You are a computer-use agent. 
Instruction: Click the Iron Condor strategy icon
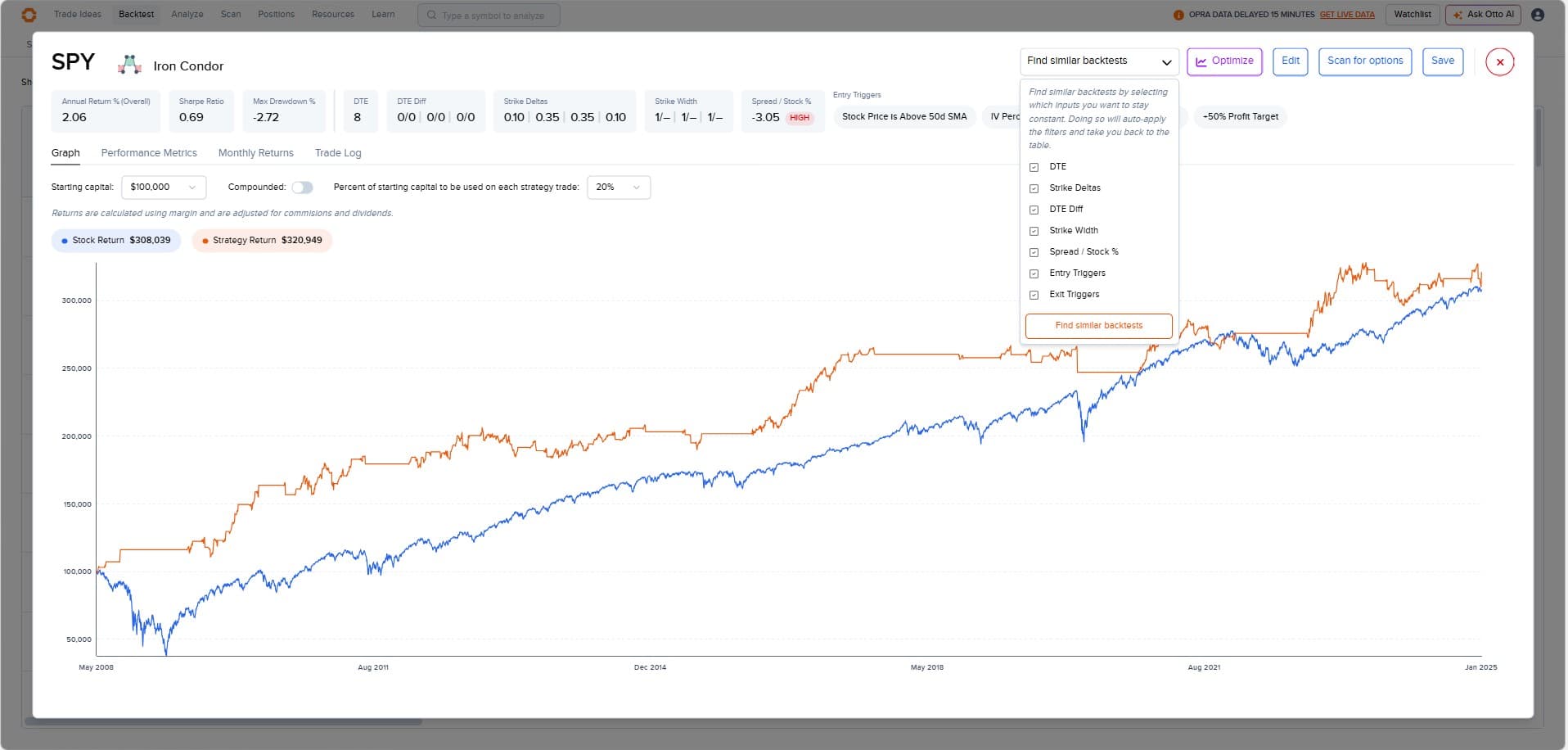click(129, 65)
